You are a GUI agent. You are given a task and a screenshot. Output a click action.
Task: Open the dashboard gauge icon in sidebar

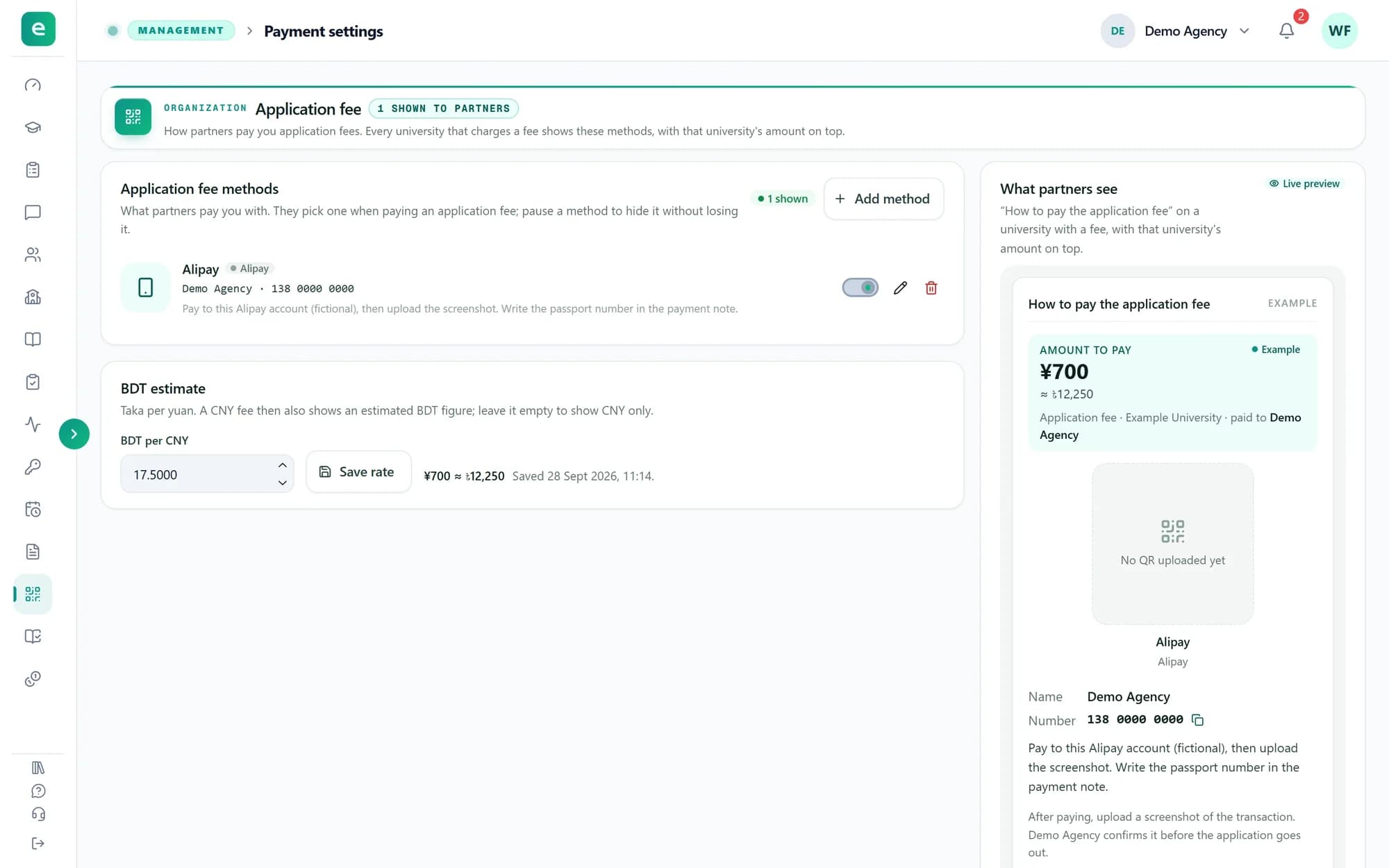pos(33,85)
